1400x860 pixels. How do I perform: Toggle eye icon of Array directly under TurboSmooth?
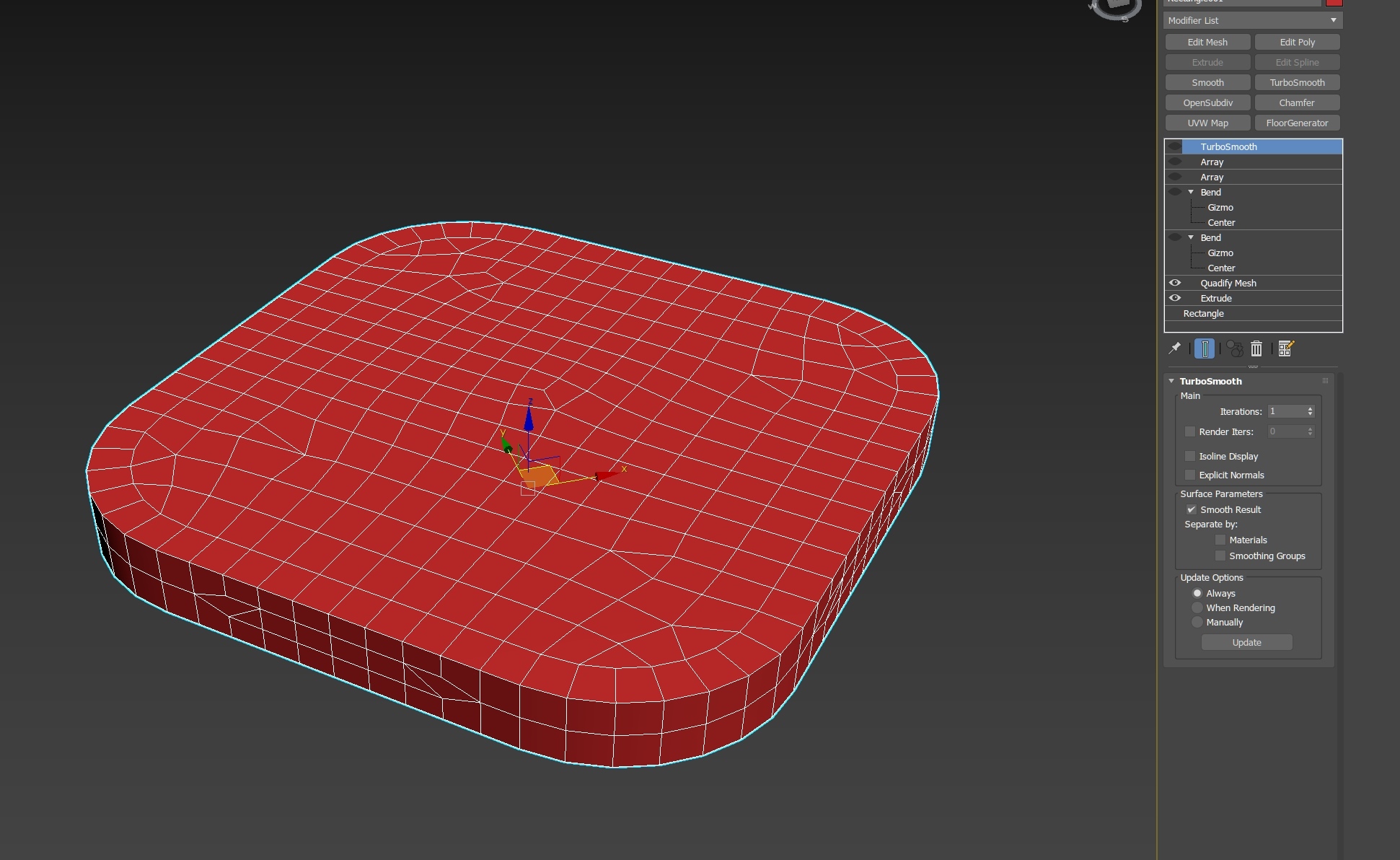(1175, 162)
